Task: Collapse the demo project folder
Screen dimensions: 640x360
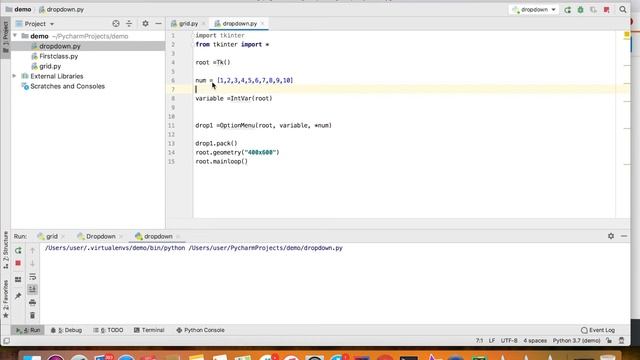Action: pos(15,36)
